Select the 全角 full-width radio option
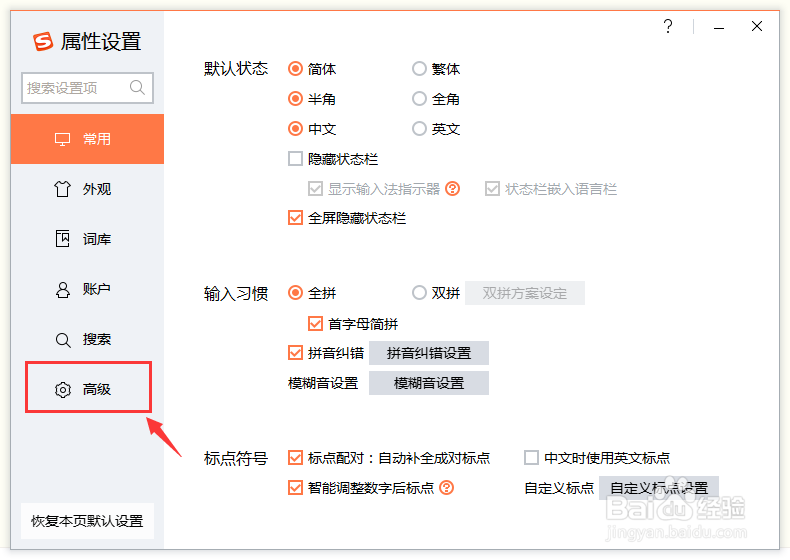The width and height of the screenshot is (790, 560). tap(419, 99)
